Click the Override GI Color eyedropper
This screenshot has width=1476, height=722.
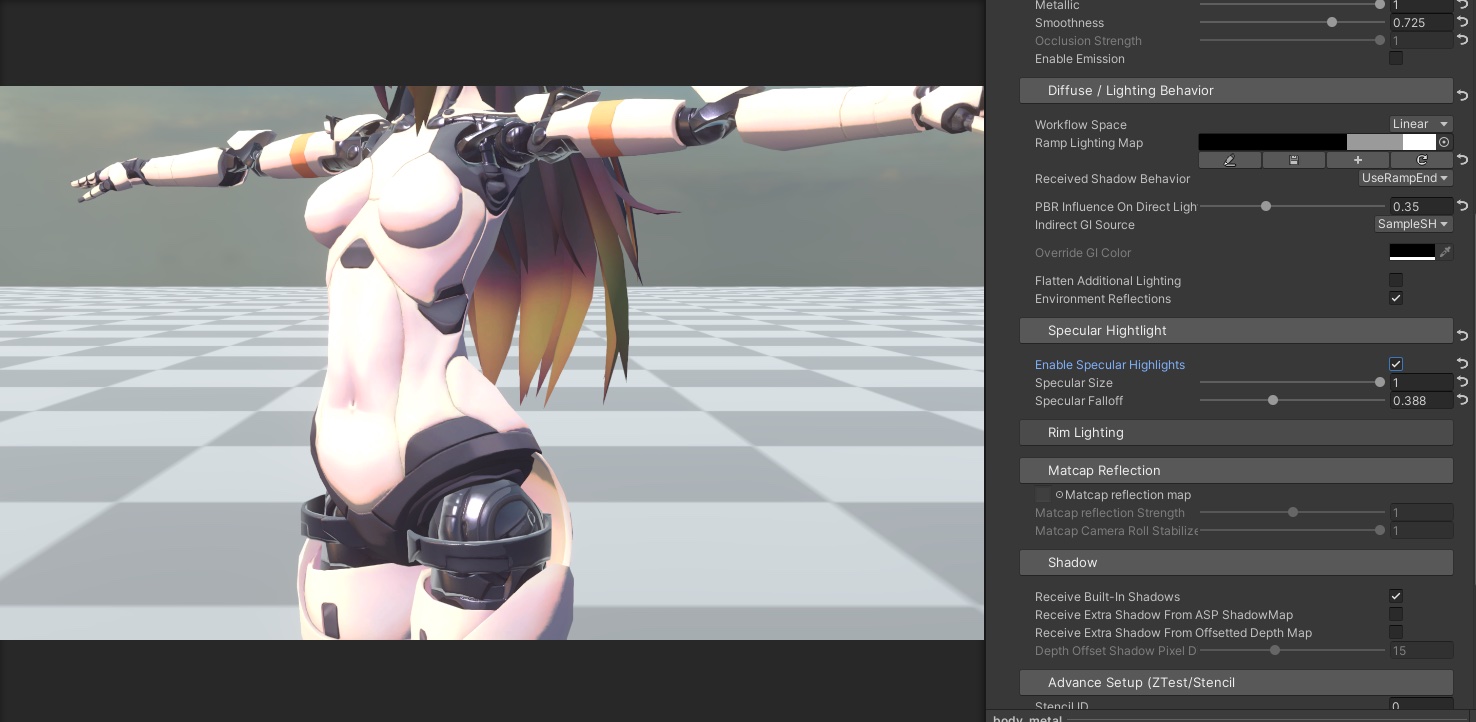[1445, 253]
